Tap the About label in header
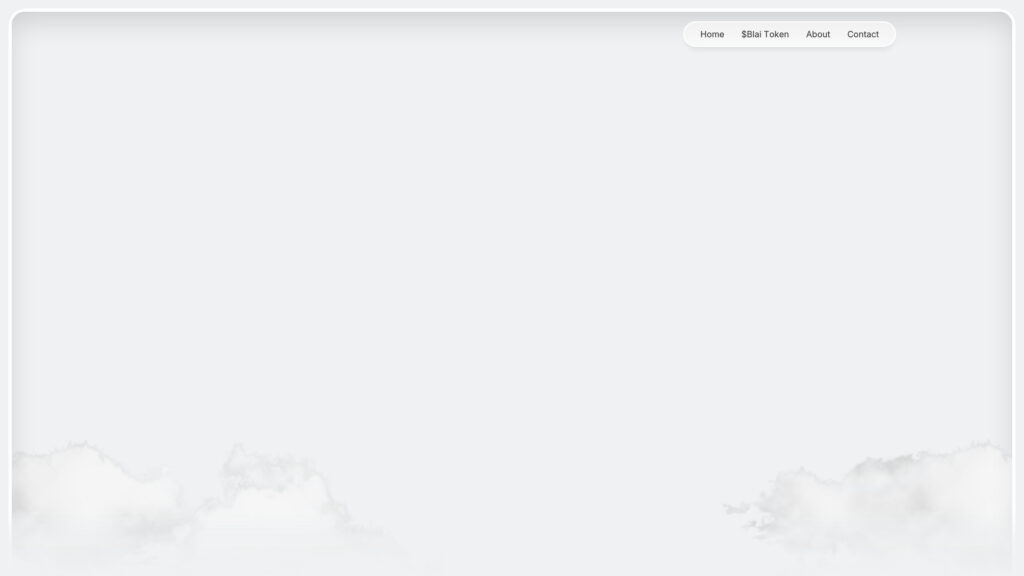 coord(818,34)
